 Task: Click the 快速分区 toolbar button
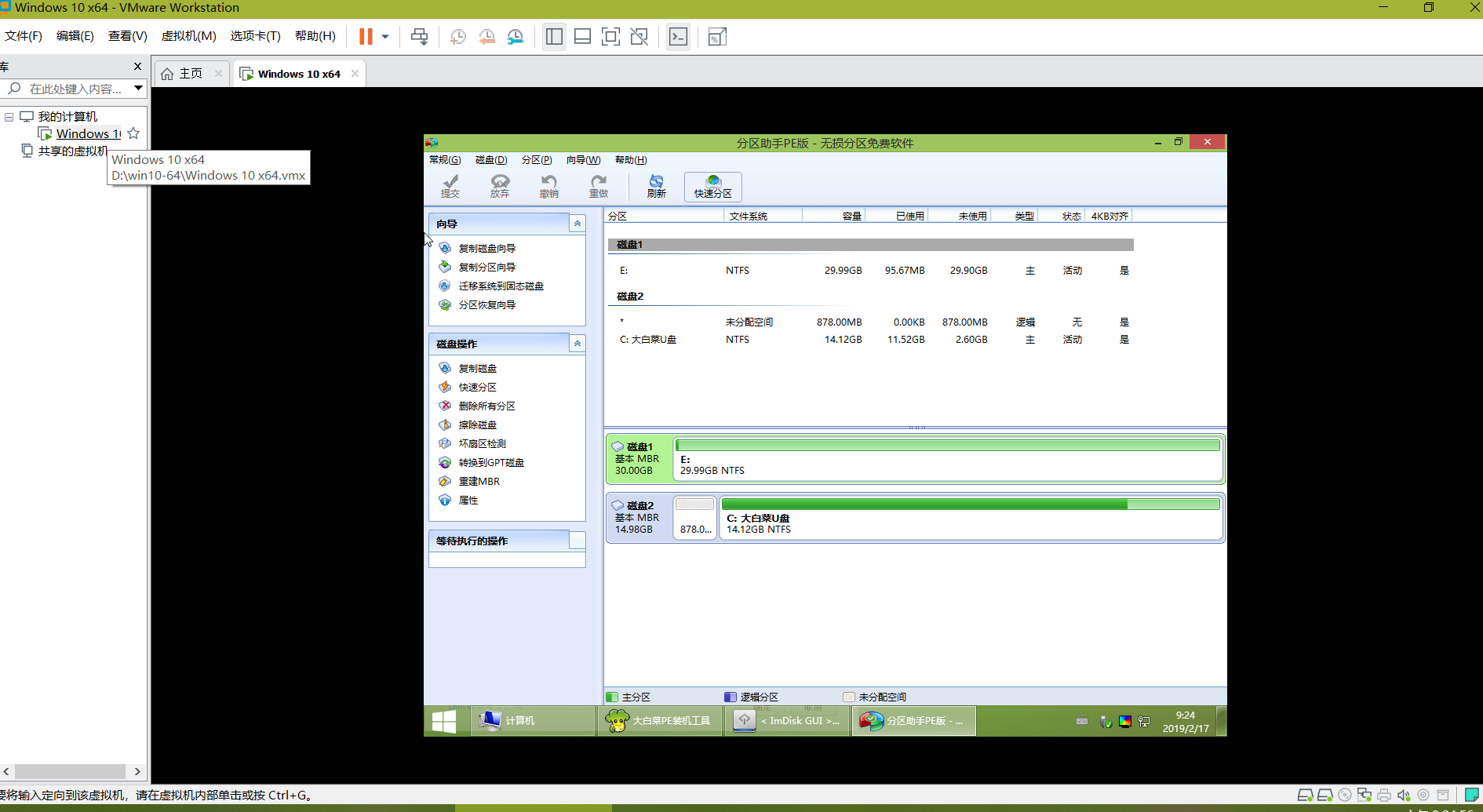[712, 186]
